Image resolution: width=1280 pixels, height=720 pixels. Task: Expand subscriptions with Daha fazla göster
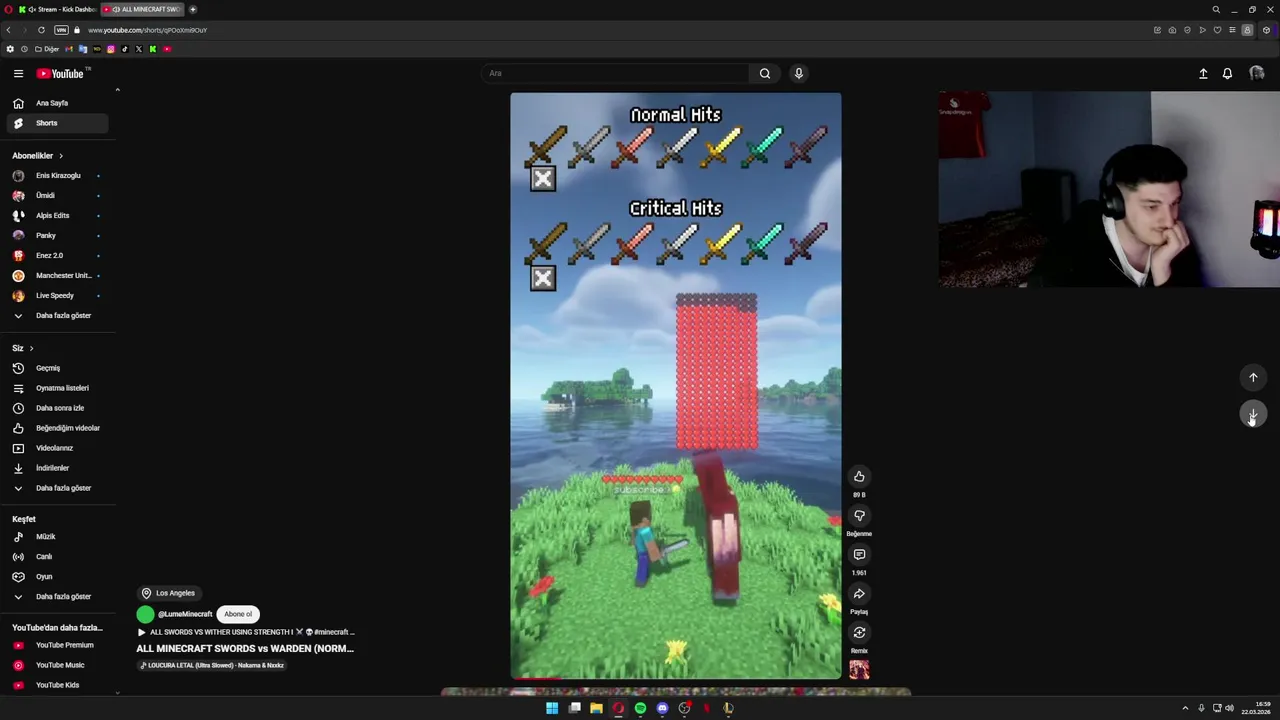[58, 316]
